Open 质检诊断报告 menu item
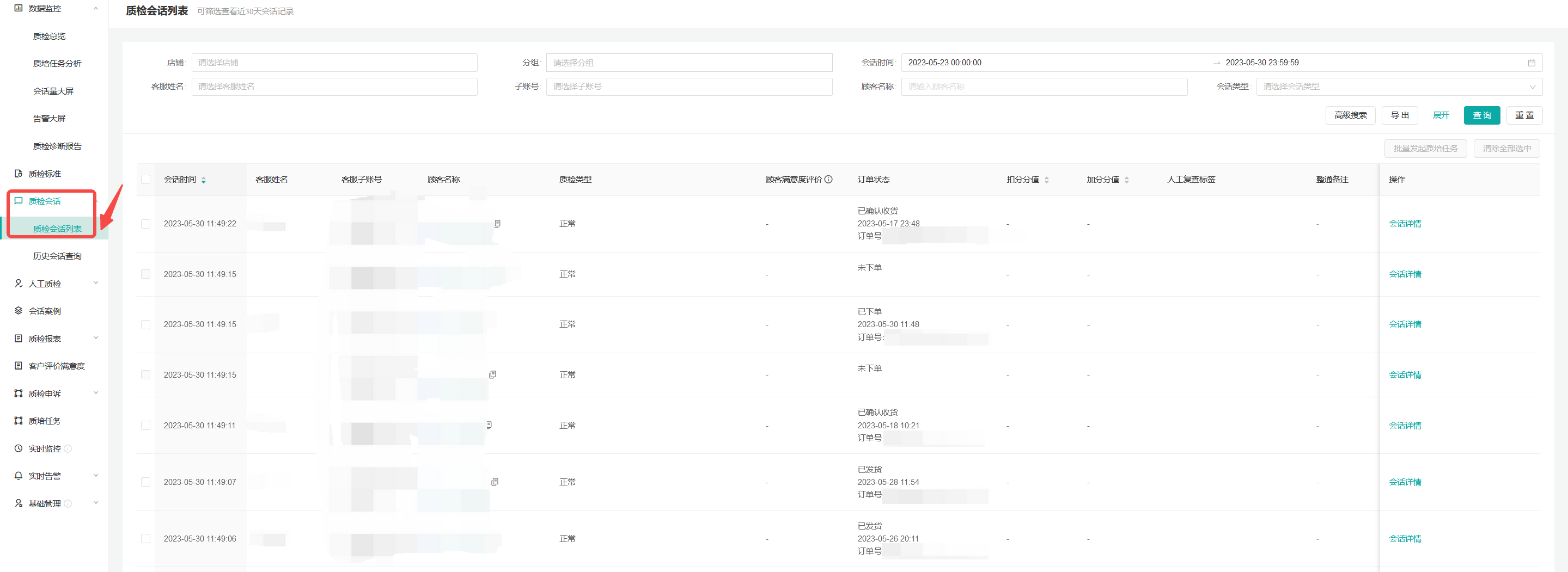The image size is (1568, 572). (57, 146)
